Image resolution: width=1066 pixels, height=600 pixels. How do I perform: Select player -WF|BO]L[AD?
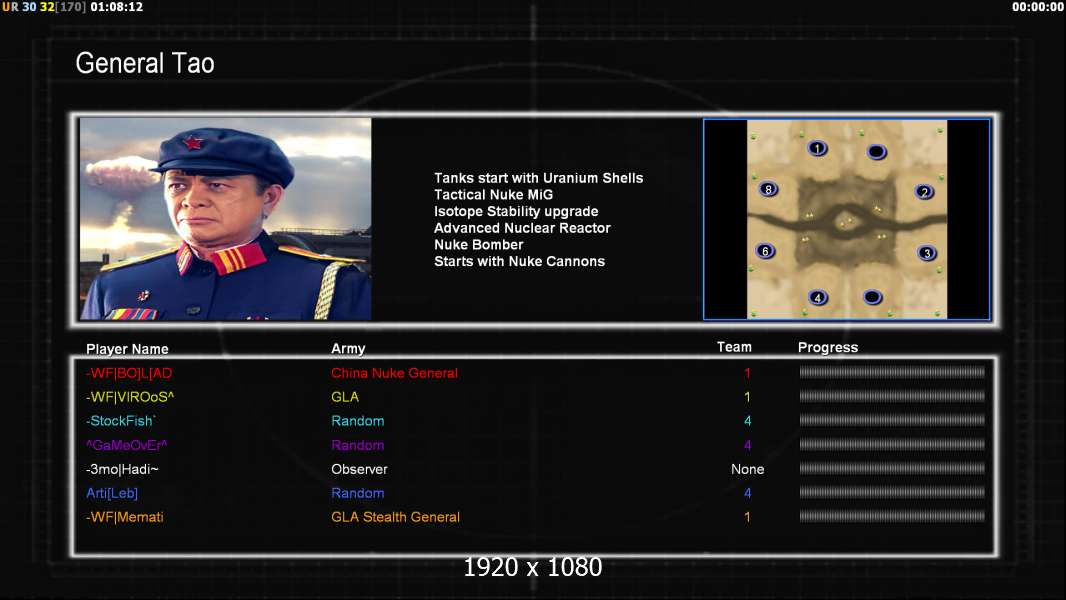pos(129,373)
